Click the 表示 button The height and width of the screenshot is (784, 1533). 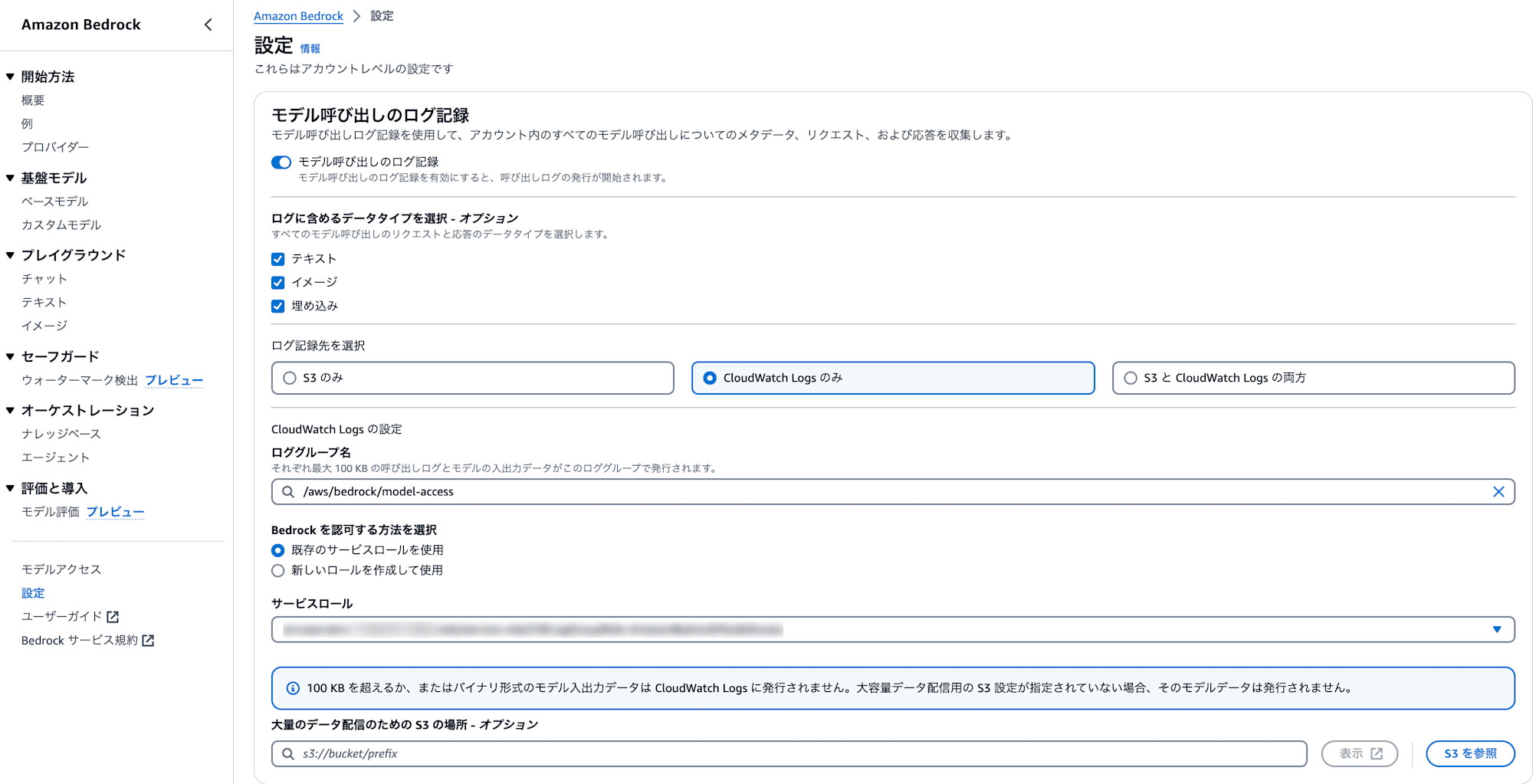tap(1360, 754)
